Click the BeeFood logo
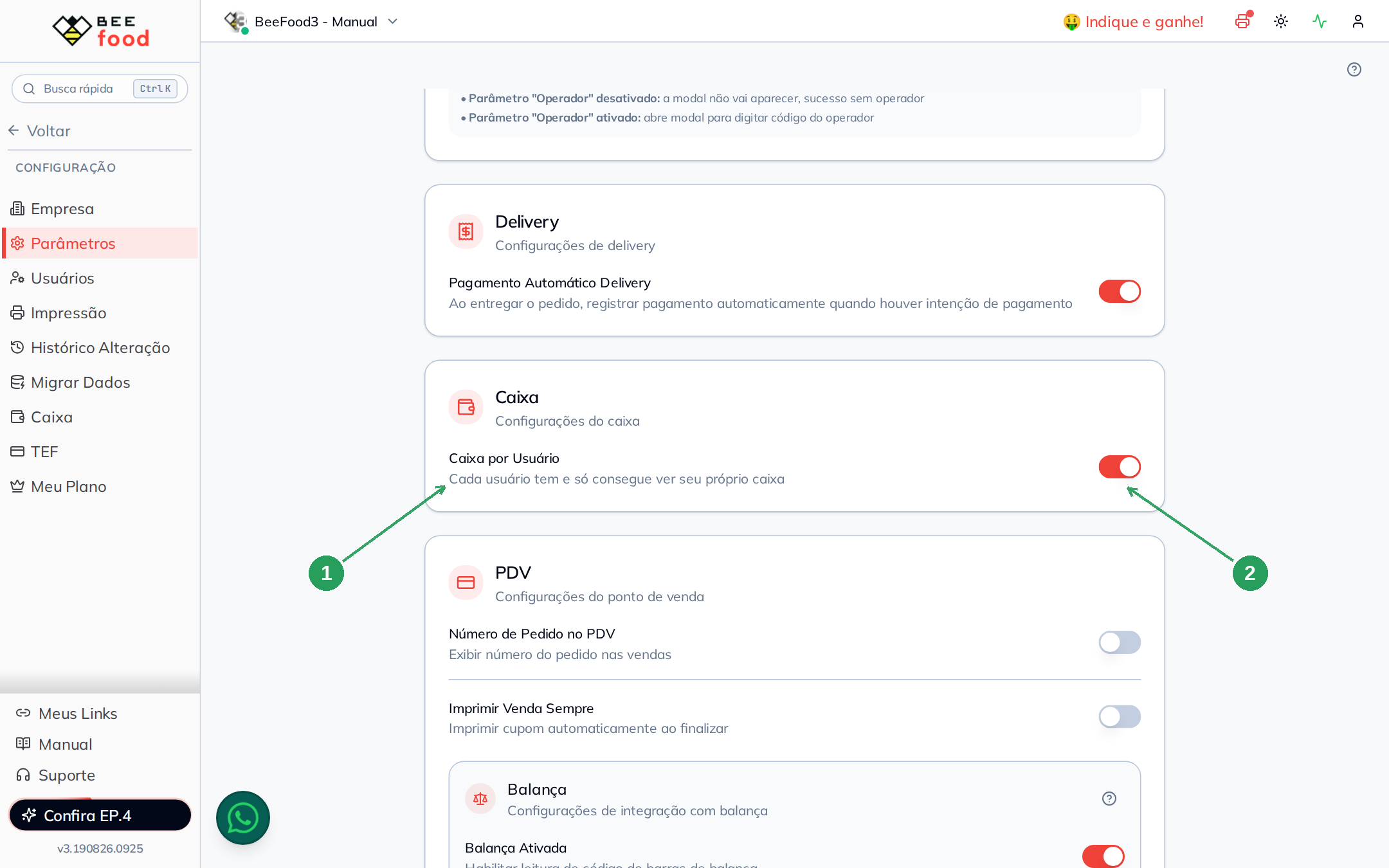 click(x=100, y=30)
